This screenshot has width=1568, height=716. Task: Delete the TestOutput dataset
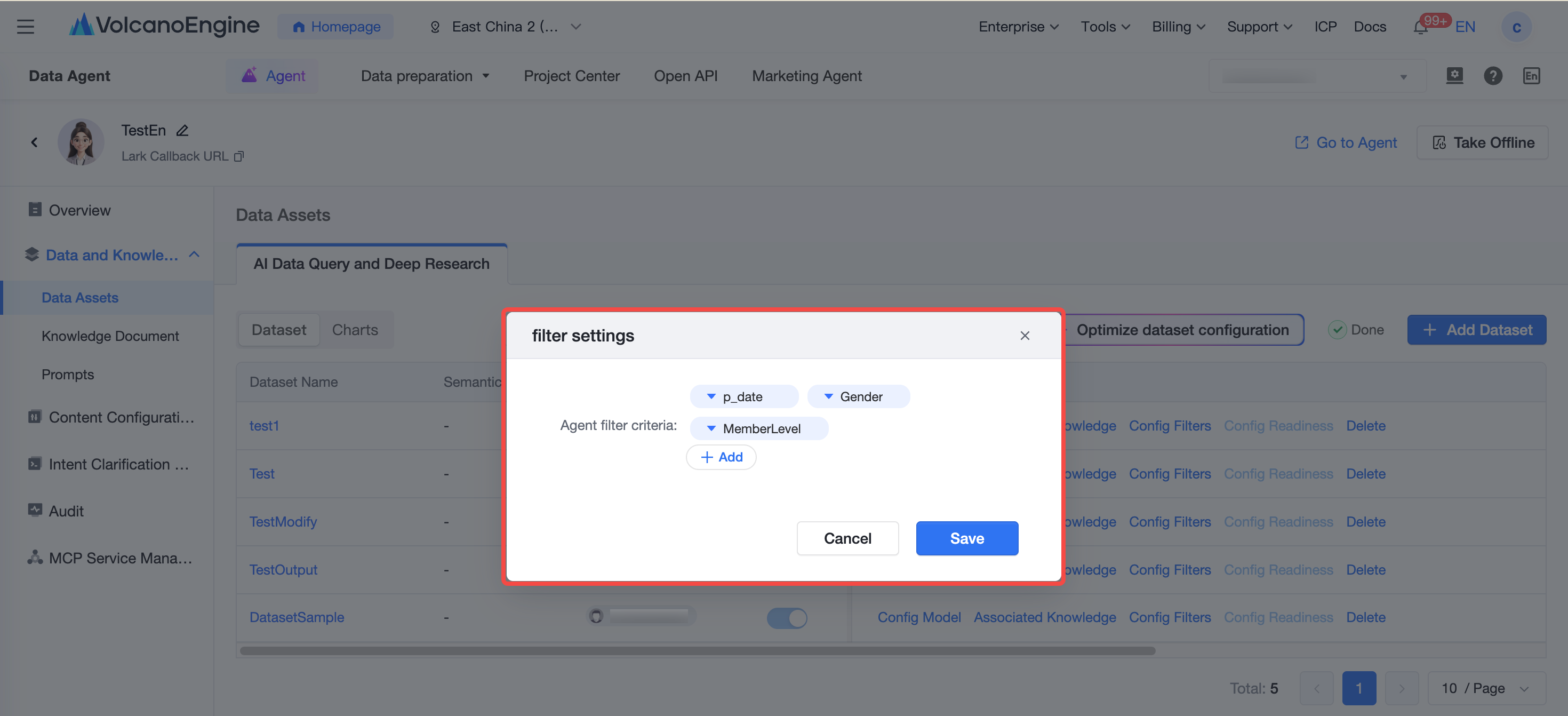pyautogui.click(x=1365, y=569)
